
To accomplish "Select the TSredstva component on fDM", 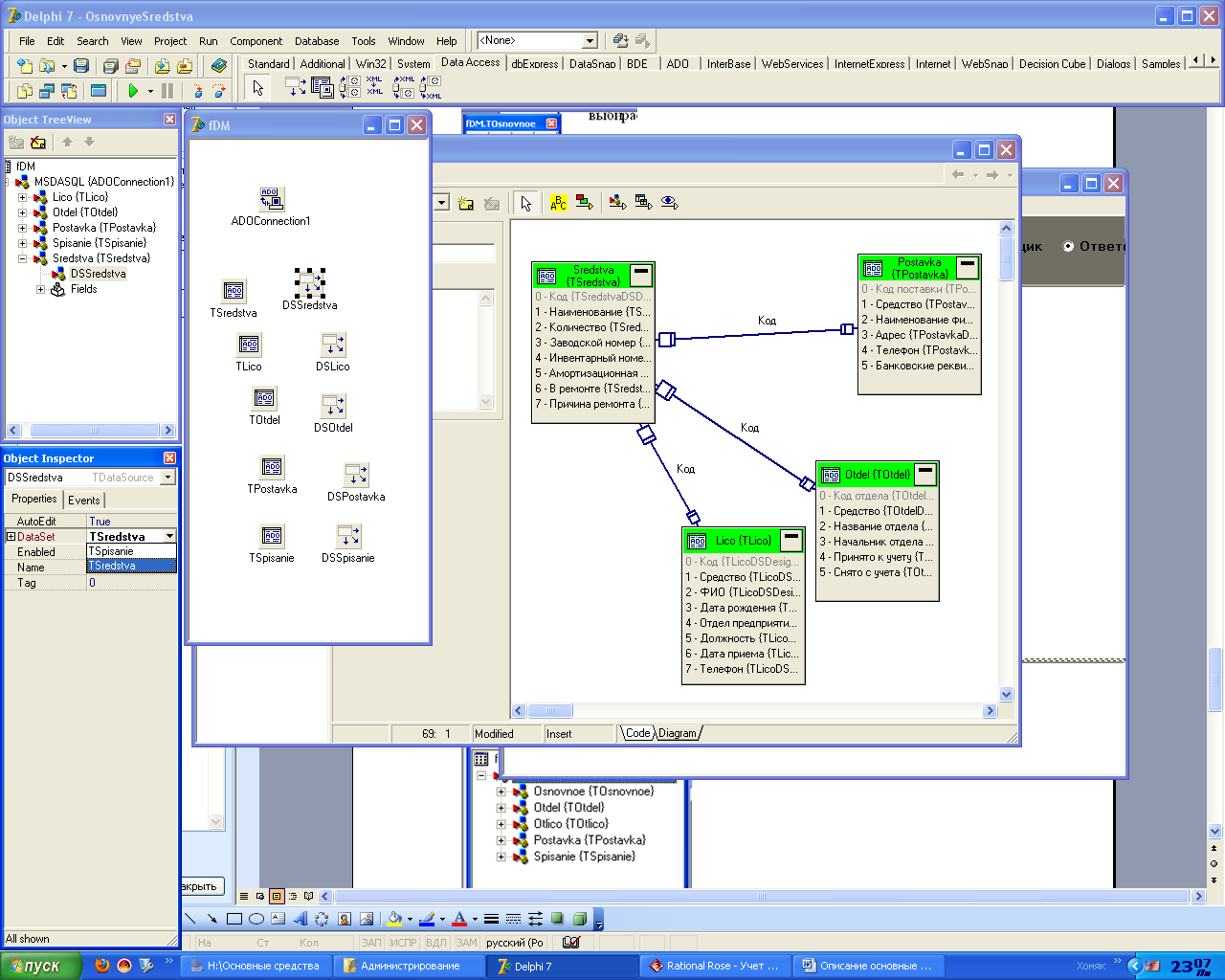I will [x=234, y=291].
